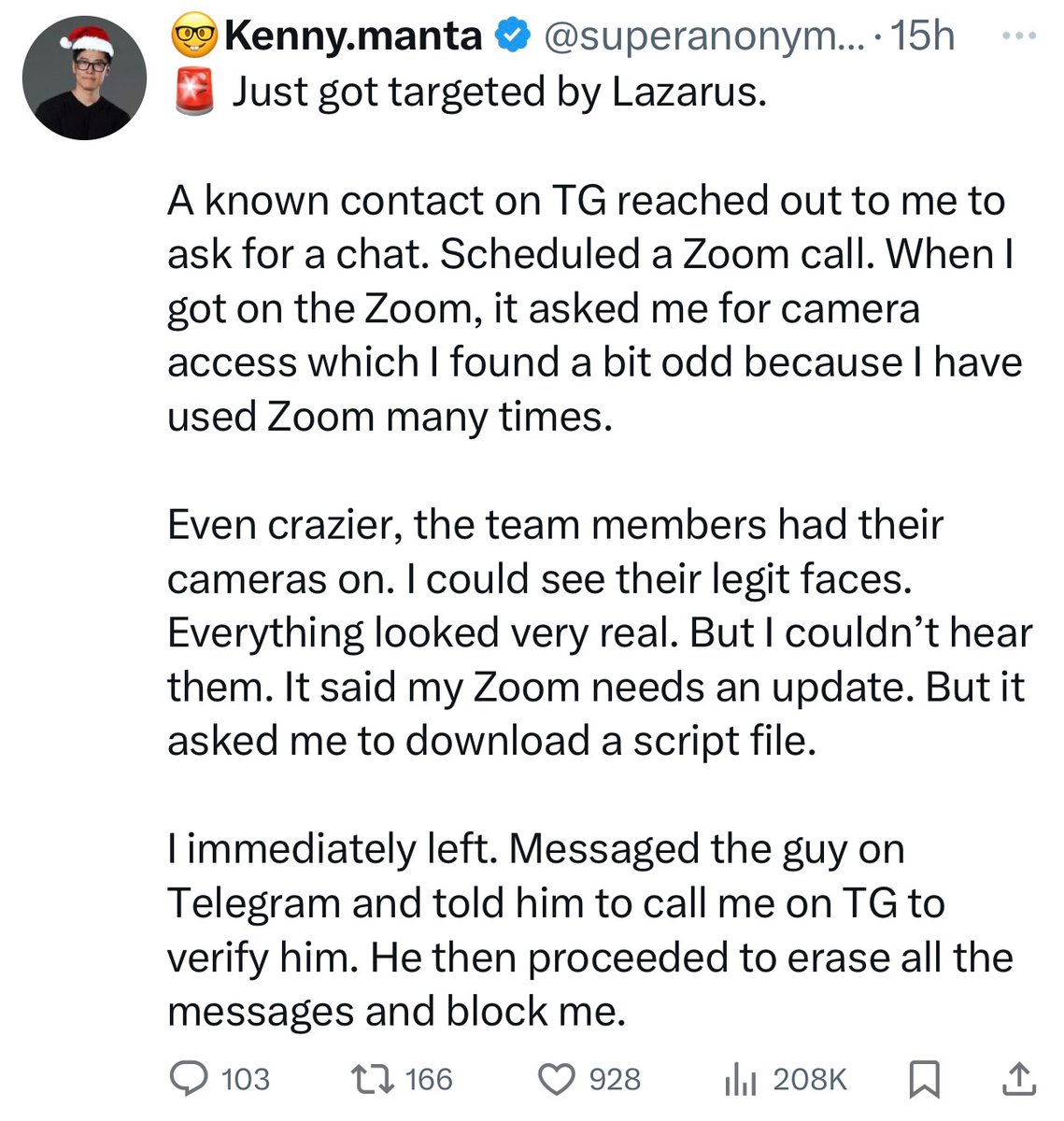Click the 15h timestamp
This screenshot has height=1121, width=1064.
point(923,35)
